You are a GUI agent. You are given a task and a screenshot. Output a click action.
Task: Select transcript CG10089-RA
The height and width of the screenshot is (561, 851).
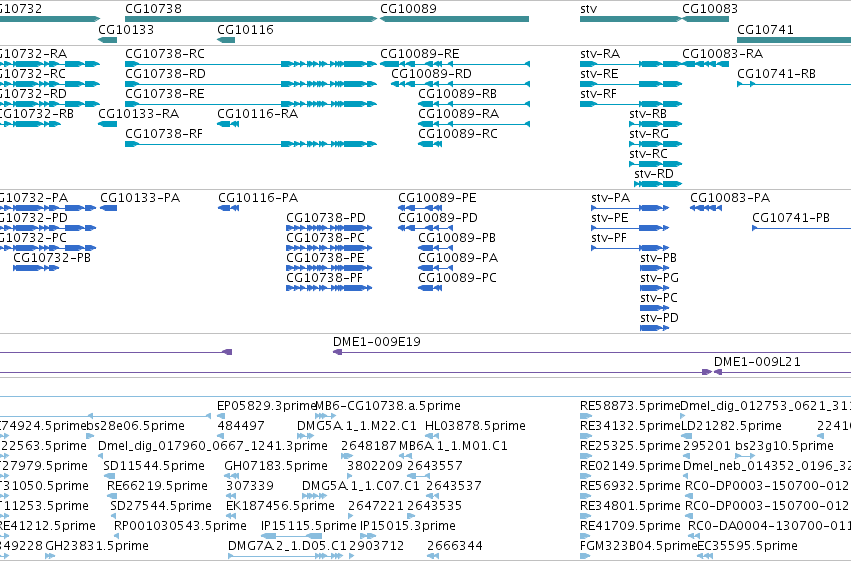tap(474, 124)
